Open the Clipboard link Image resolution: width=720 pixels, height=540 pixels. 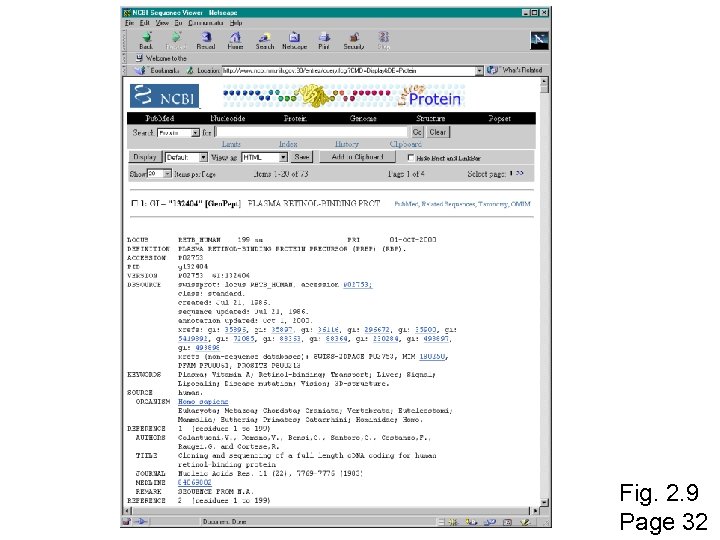coord(405,144)
